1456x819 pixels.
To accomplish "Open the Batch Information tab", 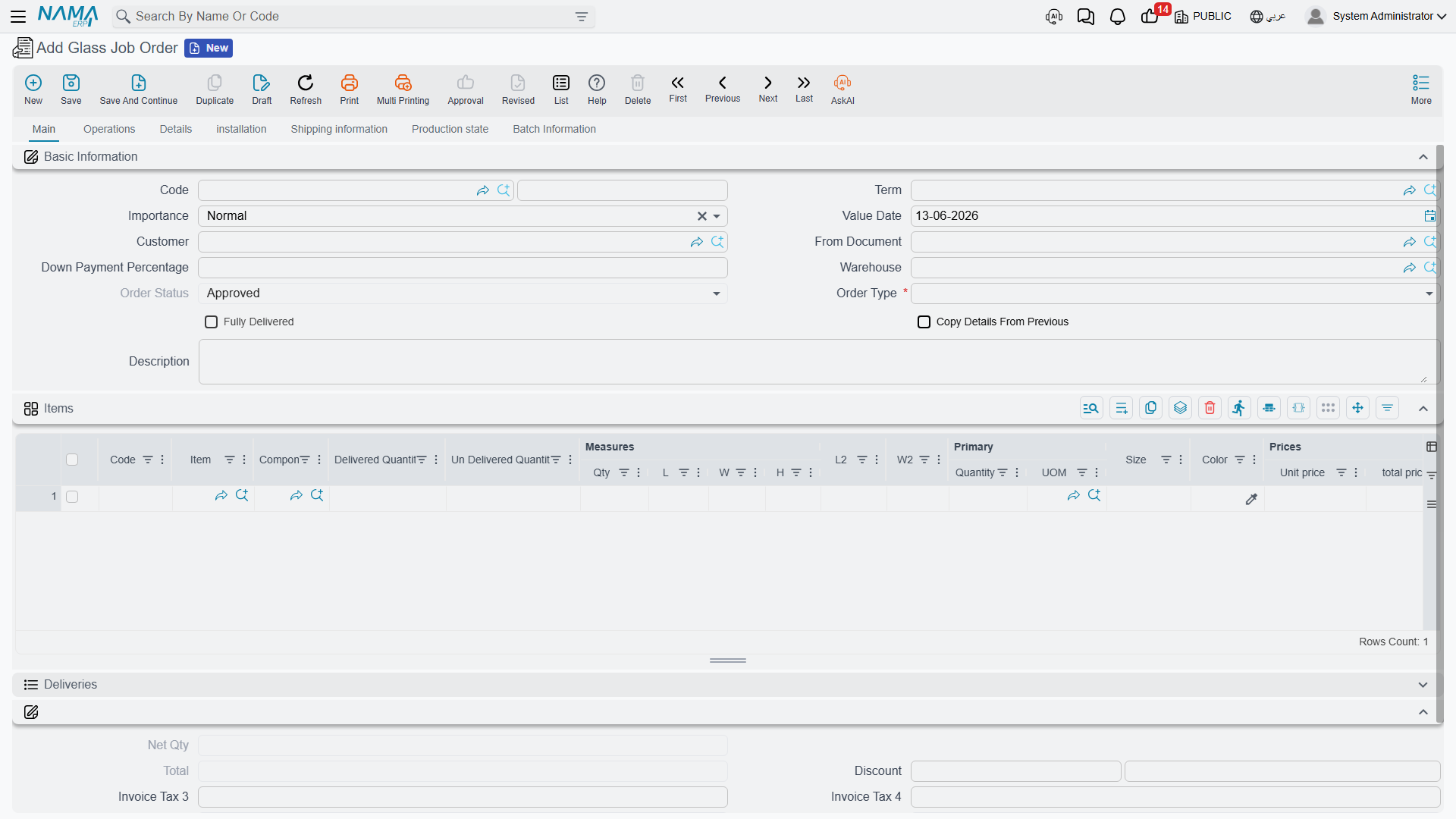I will pyautogui.click(x=554, y=129).
